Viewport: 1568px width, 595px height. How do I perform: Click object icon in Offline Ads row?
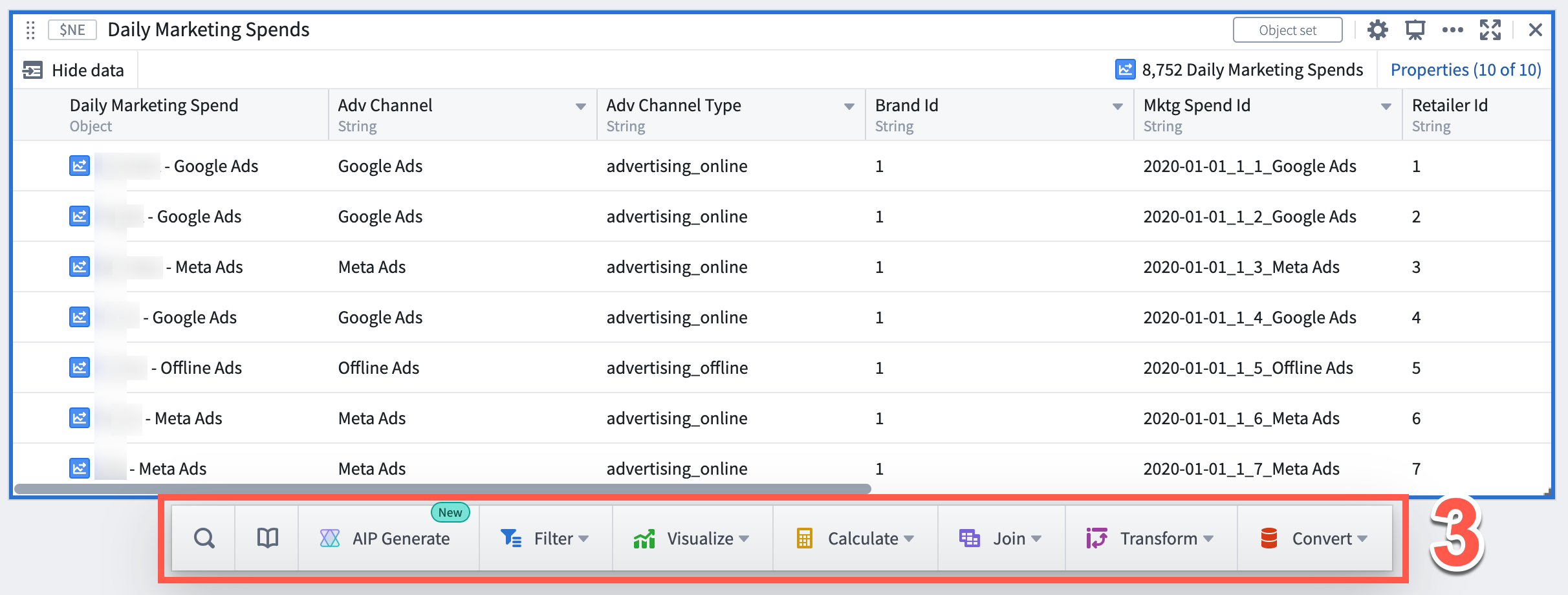(80, 367)
